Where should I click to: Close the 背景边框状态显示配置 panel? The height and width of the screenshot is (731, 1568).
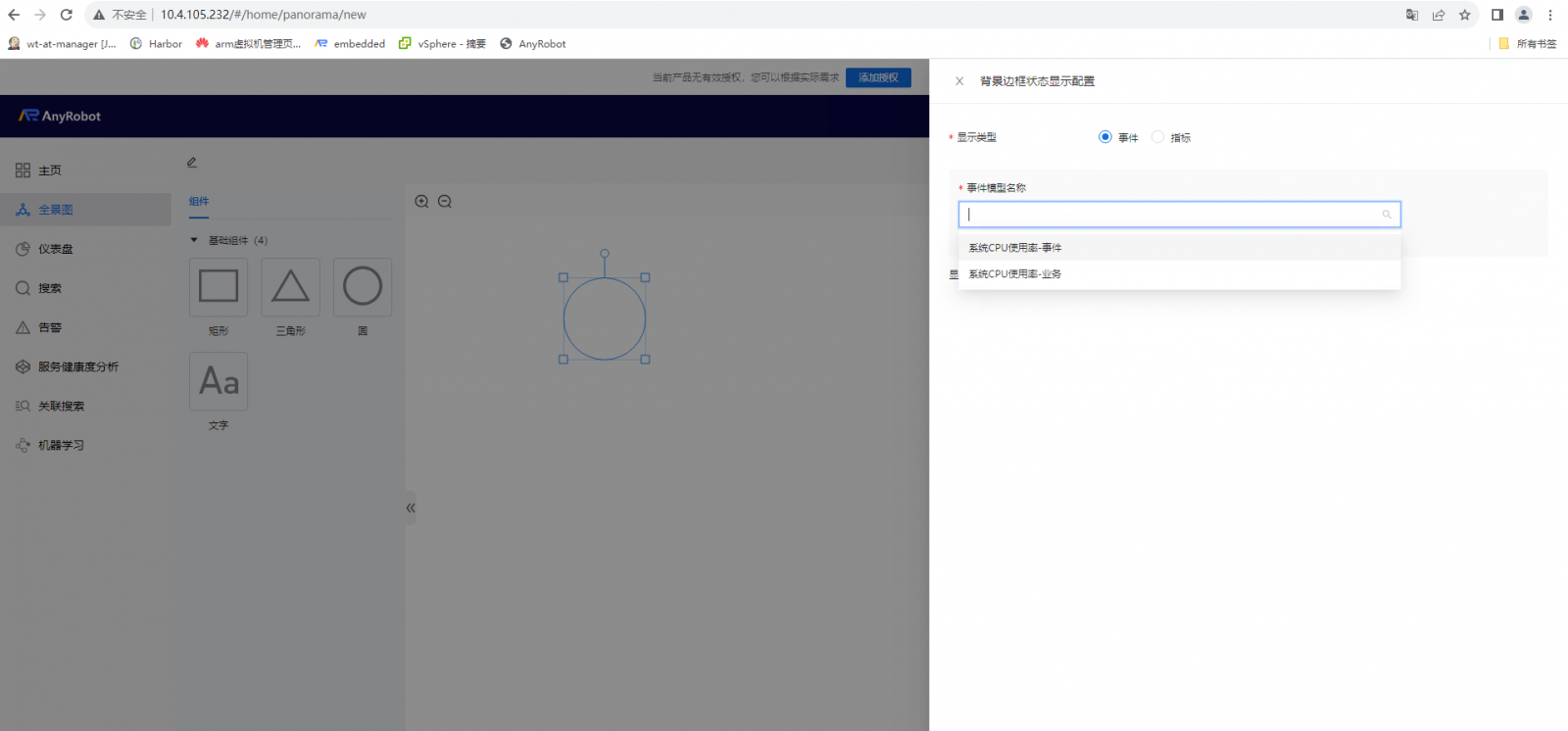coord(959,81)
